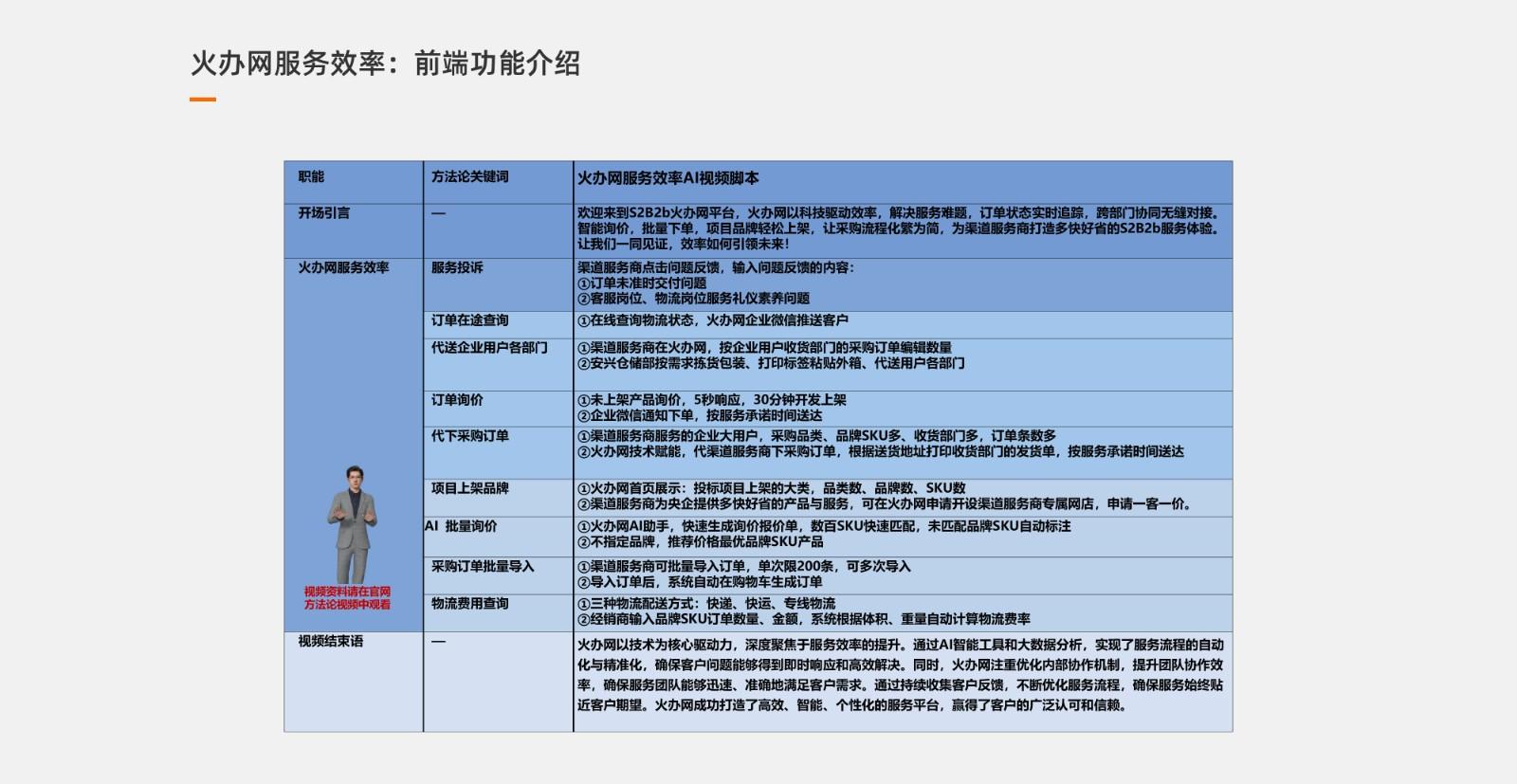Select the slide title 火办网服务效率：前端功能介绍
This screenshot has width=1517, height=784.
click(385, 64)
